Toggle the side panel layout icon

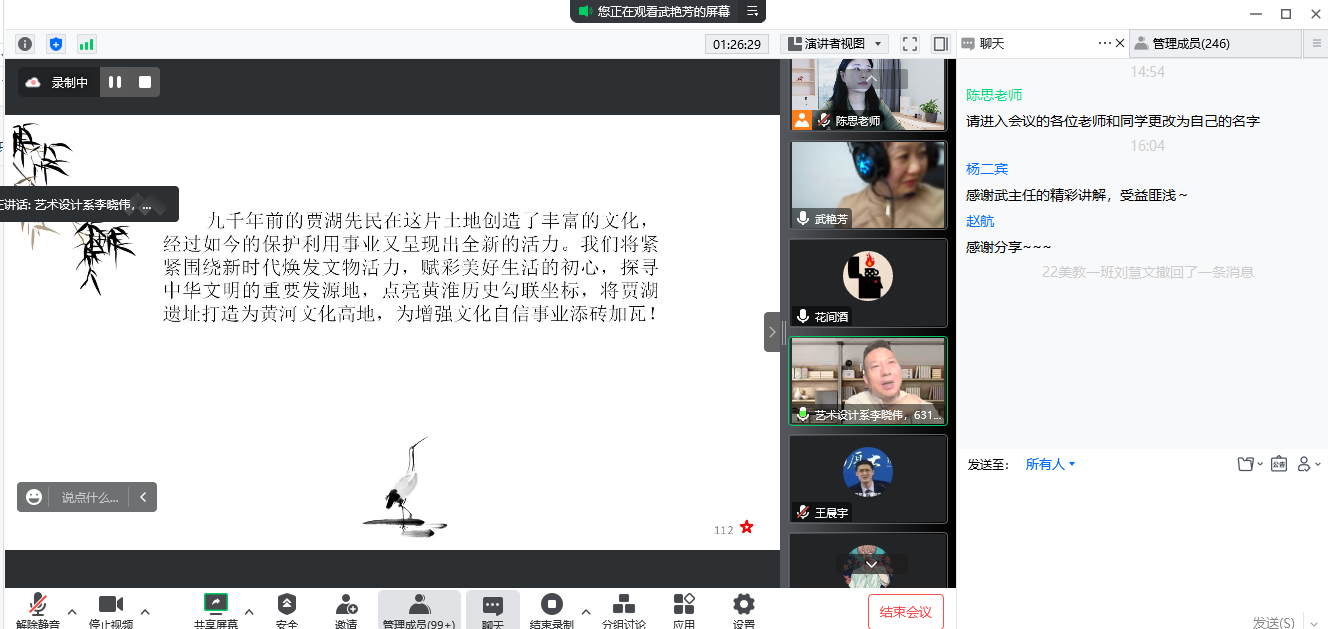coord(940,44)
